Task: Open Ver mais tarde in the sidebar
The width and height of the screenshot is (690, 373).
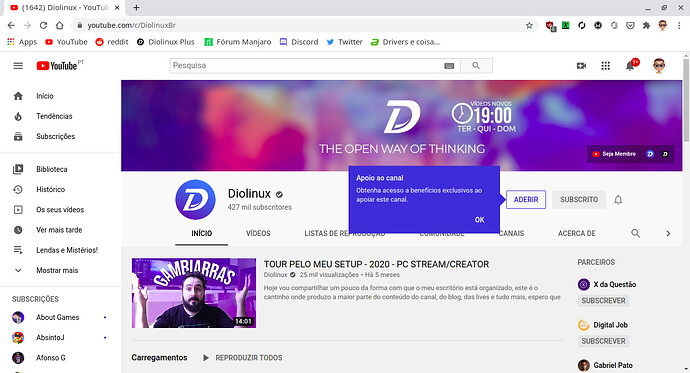Action: [x=60, y=230]
